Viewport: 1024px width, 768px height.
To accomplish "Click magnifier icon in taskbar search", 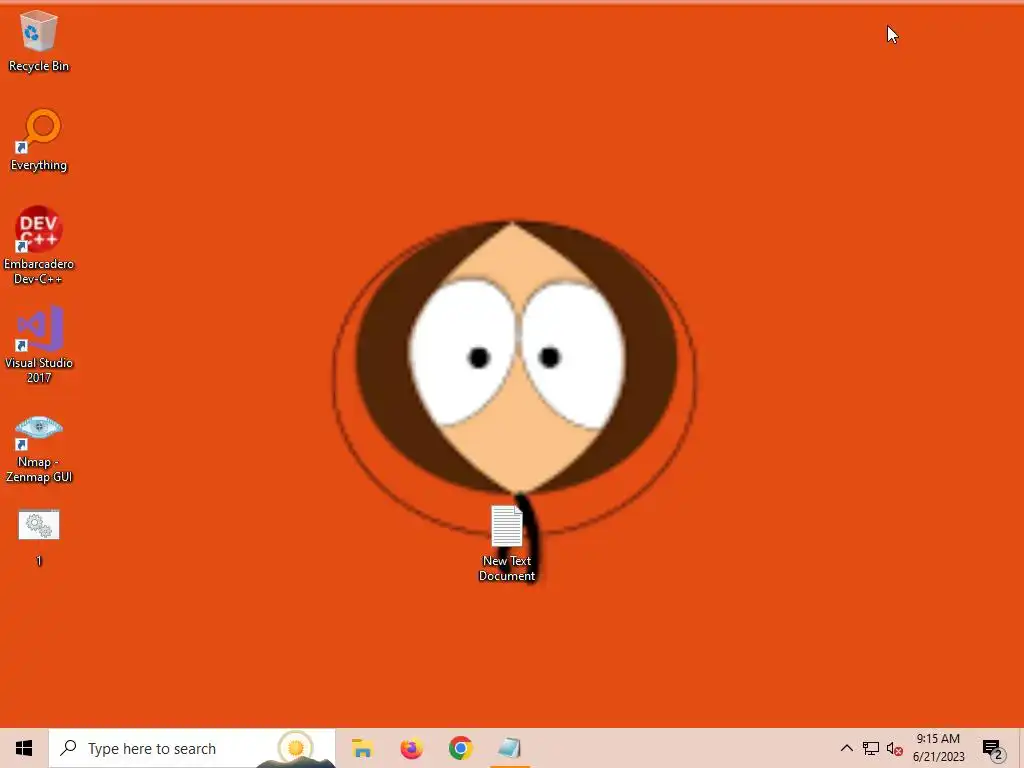I will [x=68, y=748].
